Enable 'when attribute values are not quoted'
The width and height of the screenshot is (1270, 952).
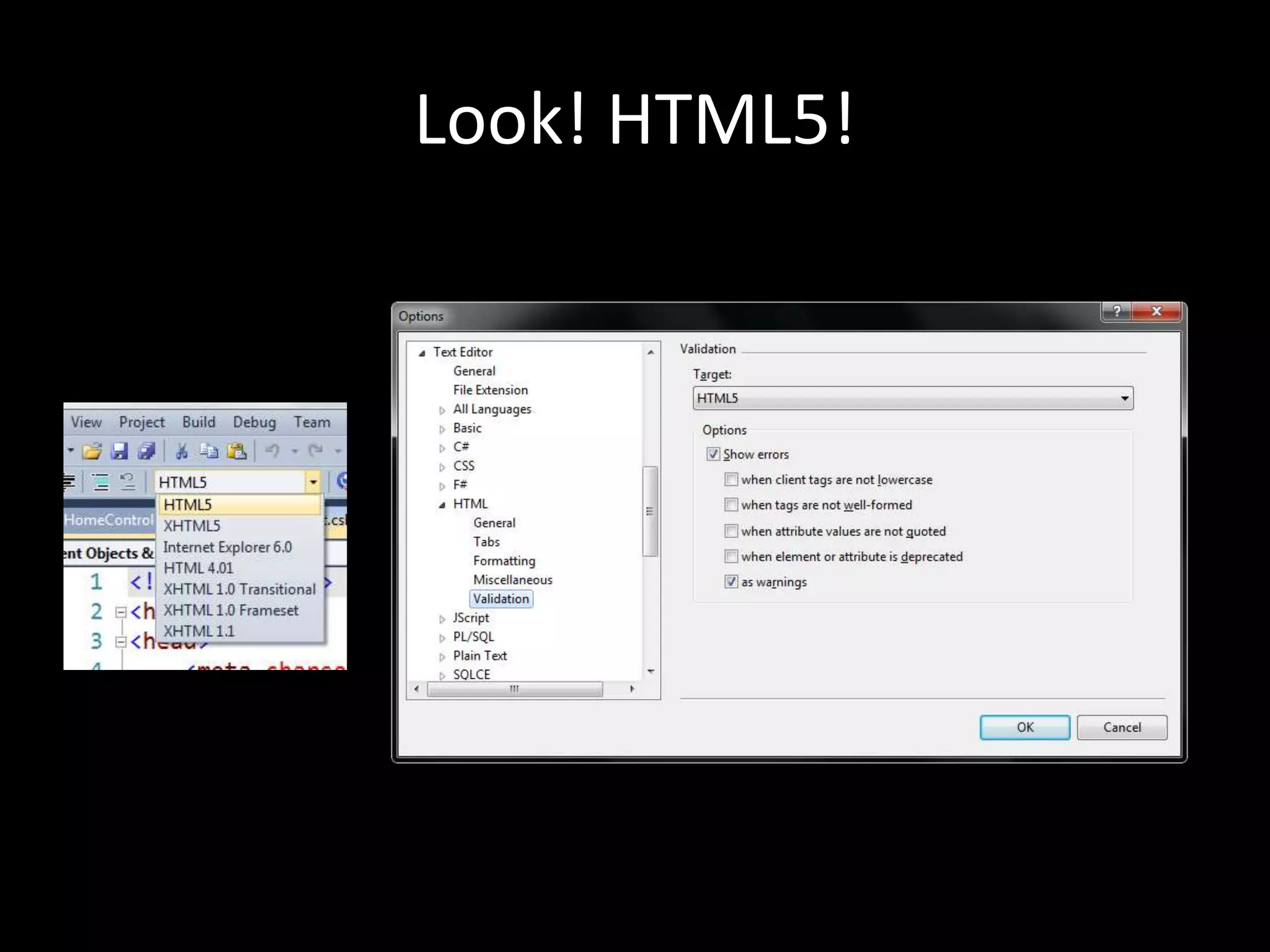pos(731,531)
